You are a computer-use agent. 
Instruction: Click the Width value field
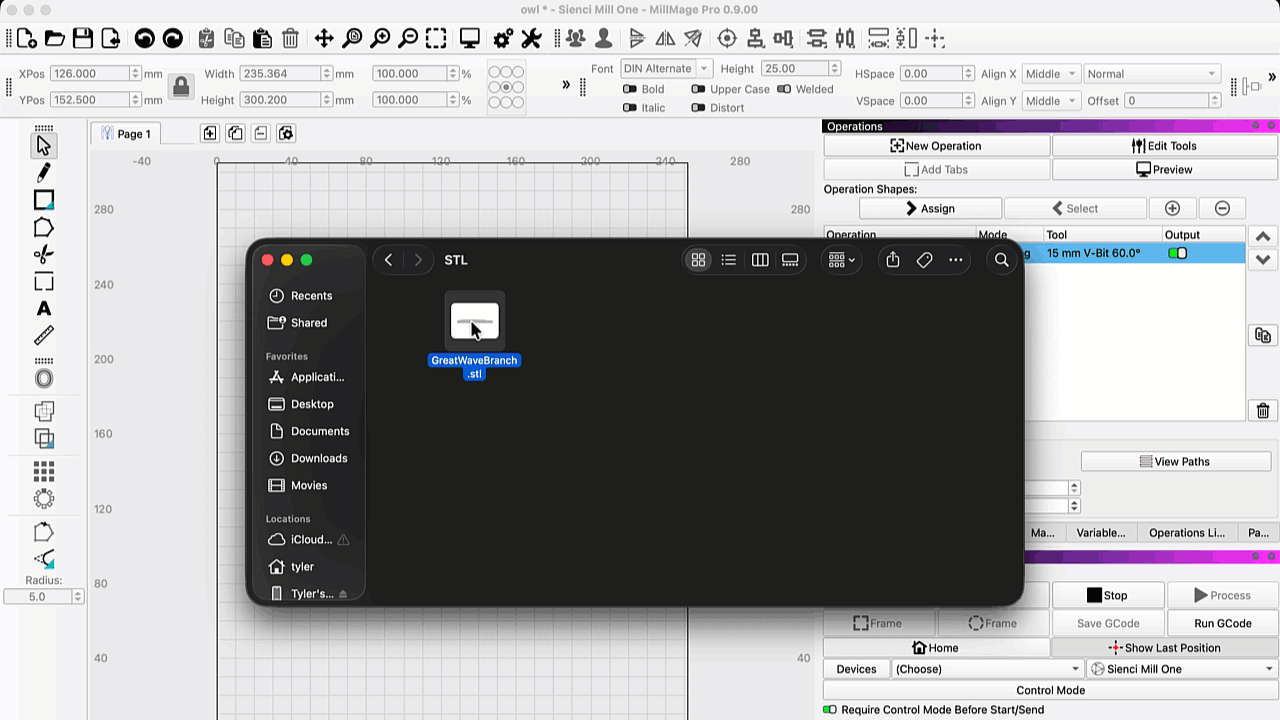tap(280, 74)
